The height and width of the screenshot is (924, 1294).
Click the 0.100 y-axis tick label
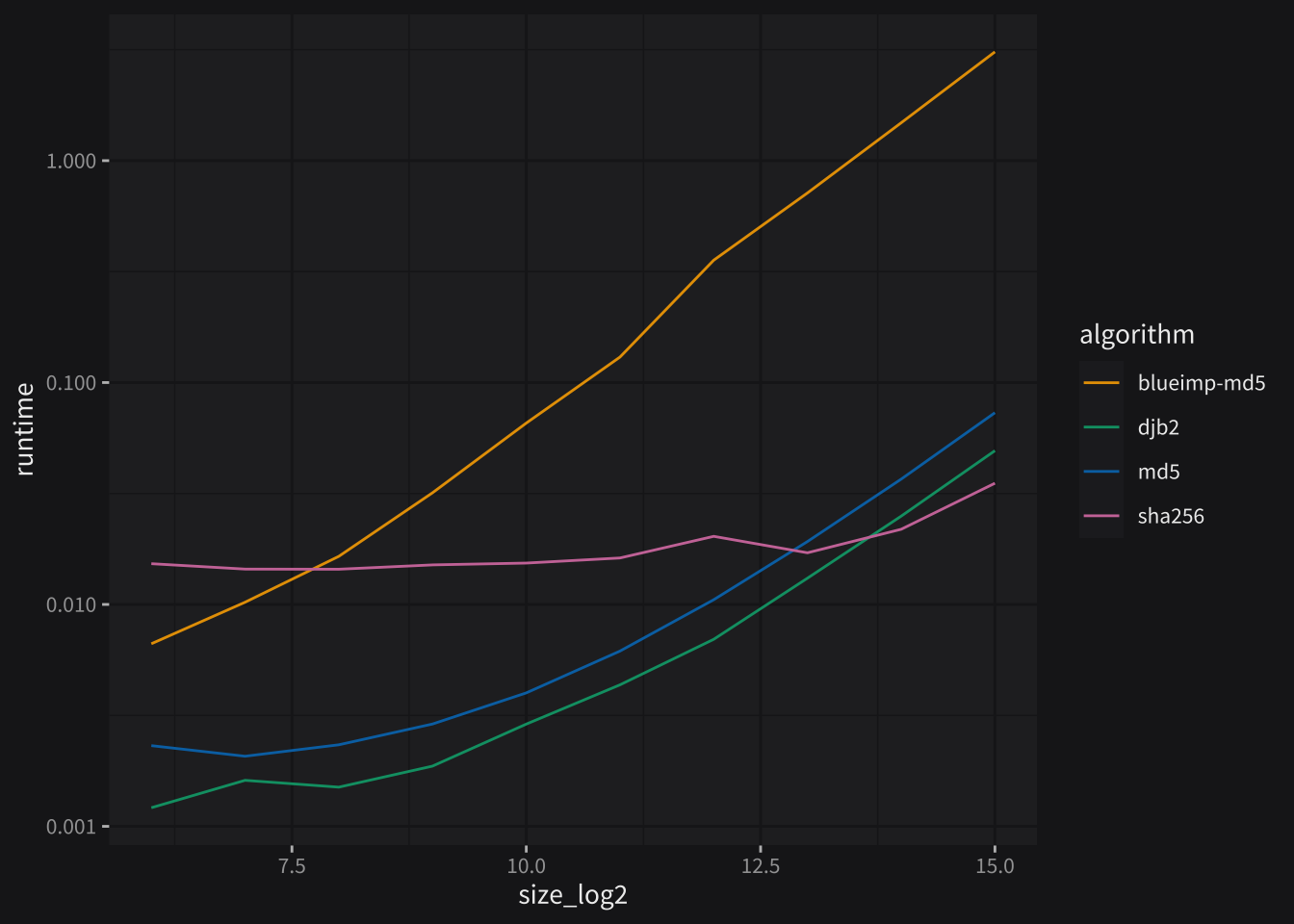[71, 383]
